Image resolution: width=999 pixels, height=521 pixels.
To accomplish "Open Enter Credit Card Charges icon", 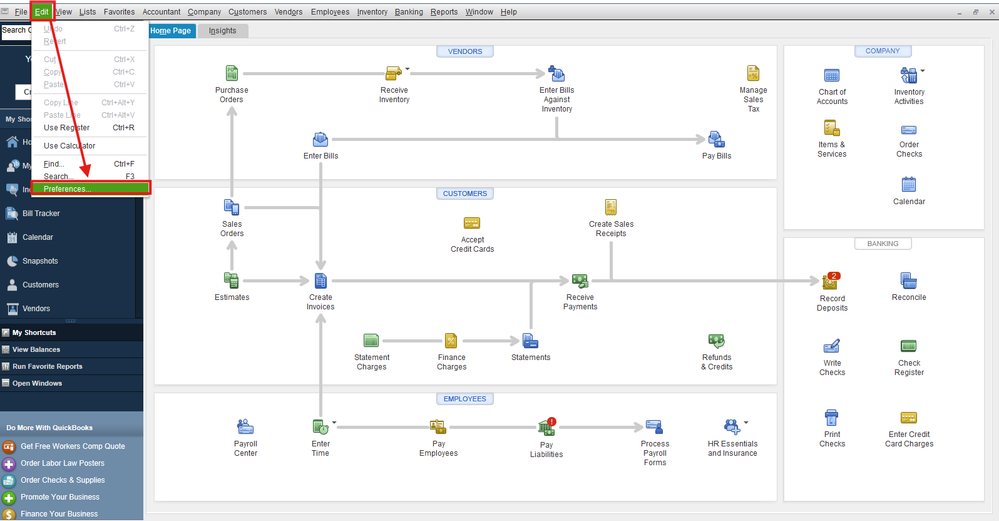I will (x=909, y=418).
